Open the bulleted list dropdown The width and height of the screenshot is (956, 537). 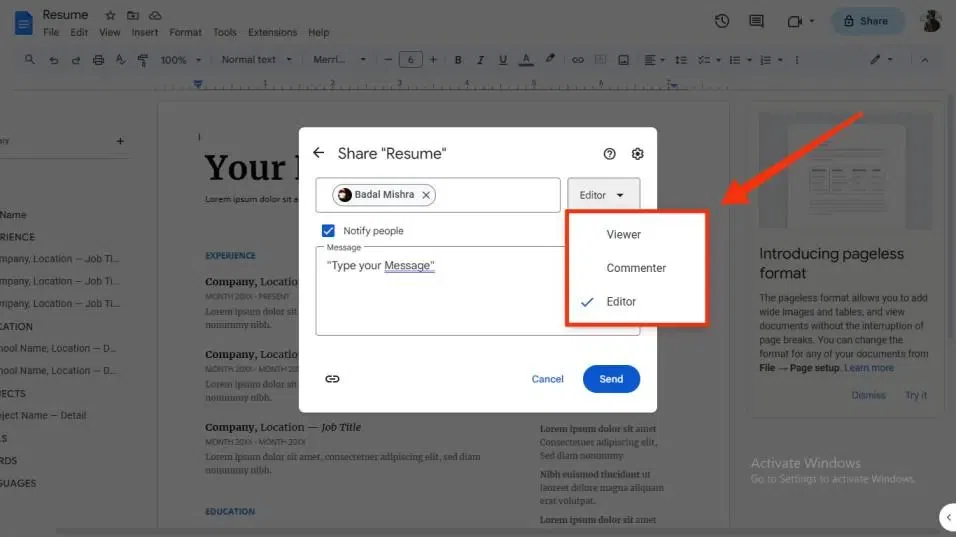click(x=740, y=60)
